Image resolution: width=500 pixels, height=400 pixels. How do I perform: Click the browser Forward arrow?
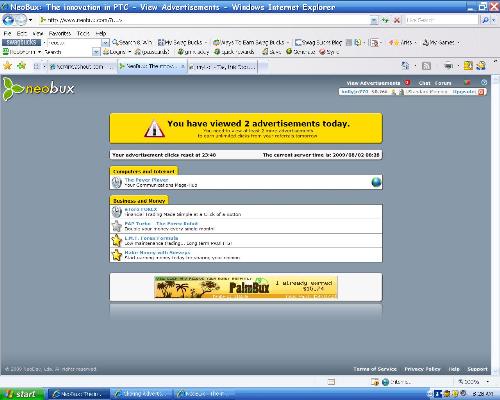click(21, 20)
